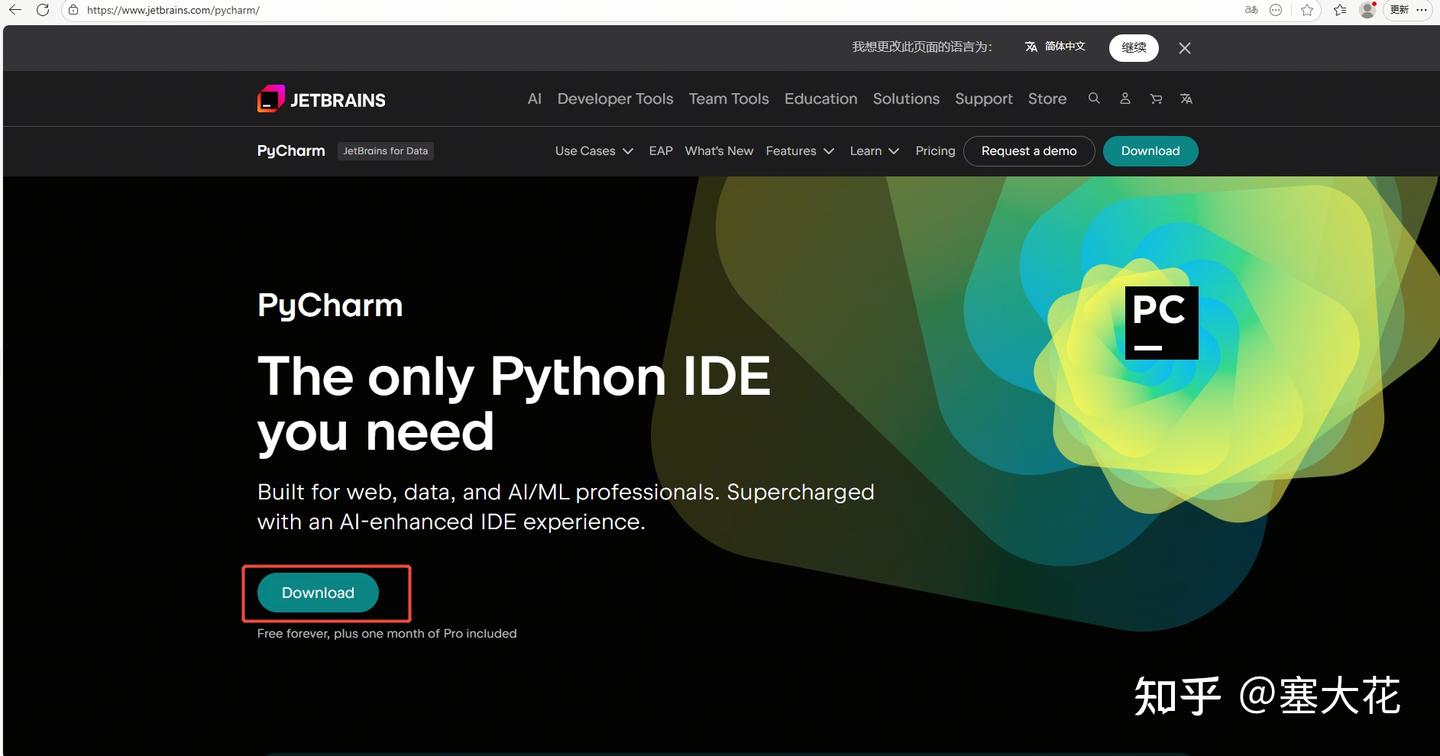Click the language icon beside the cart
Viewport: 1440px width, 756px height.
(x=1186, y=98)
